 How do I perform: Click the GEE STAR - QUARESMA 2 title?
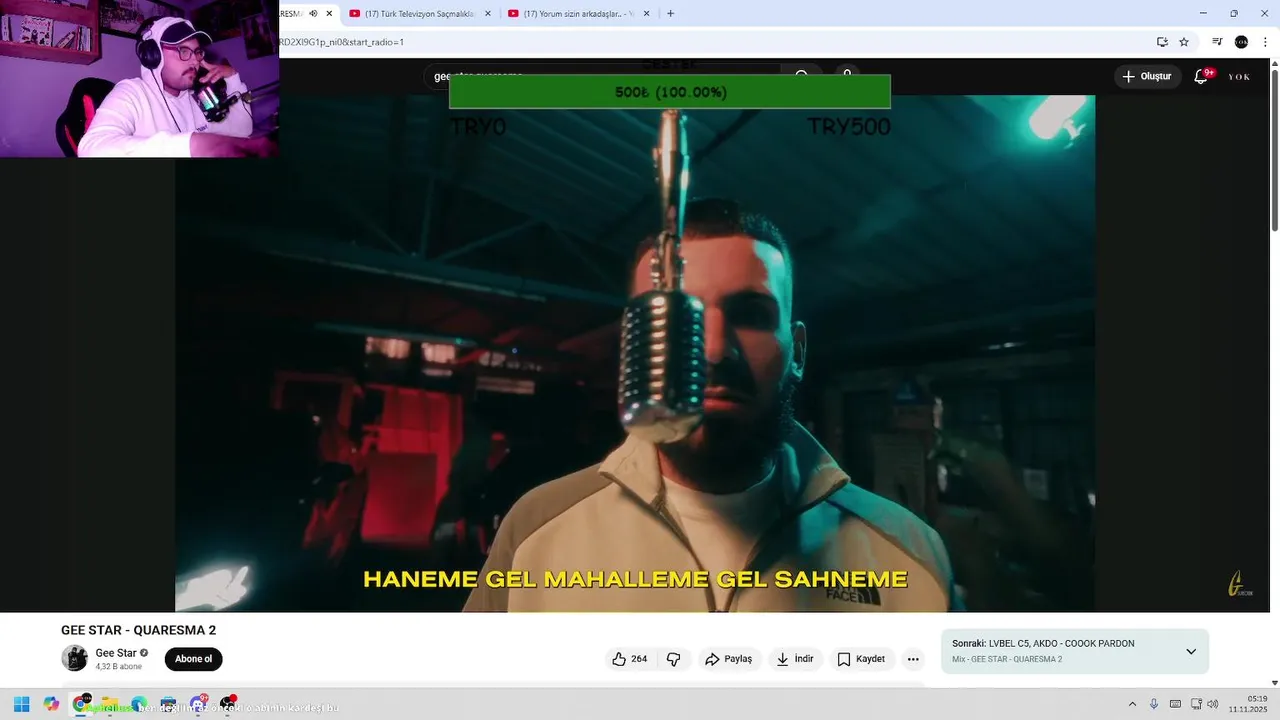[x=138, y=630]
